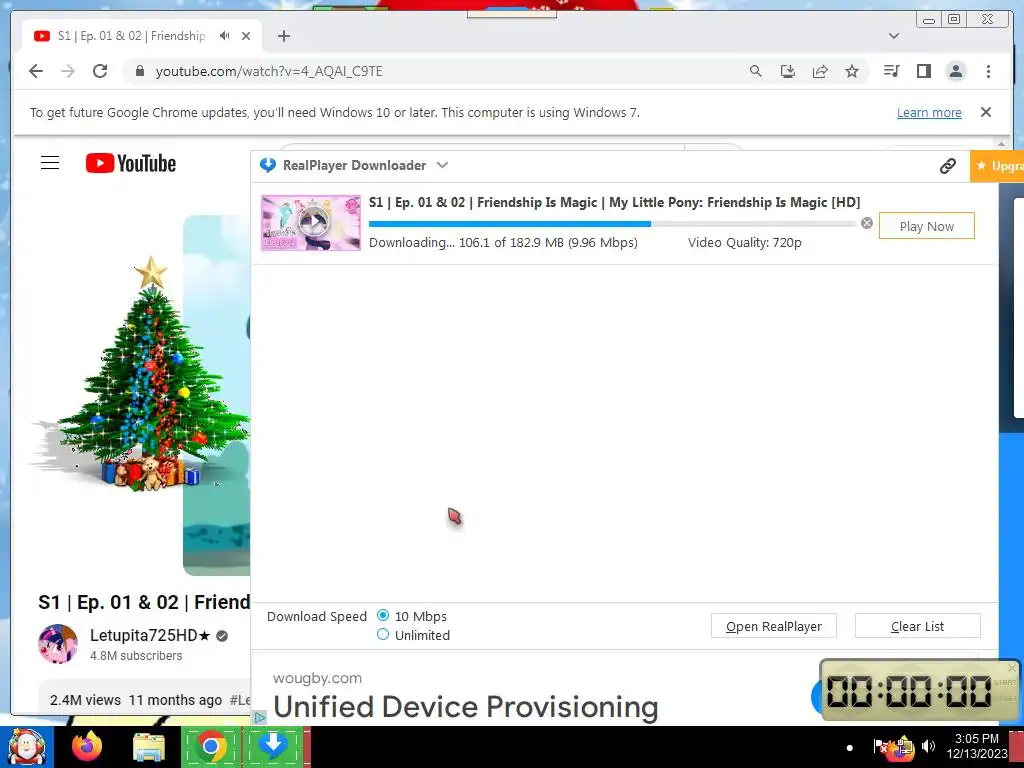Cancel the download with the X icon
The width and height of the screenshot is (1024, 768).
pos(867,223)
